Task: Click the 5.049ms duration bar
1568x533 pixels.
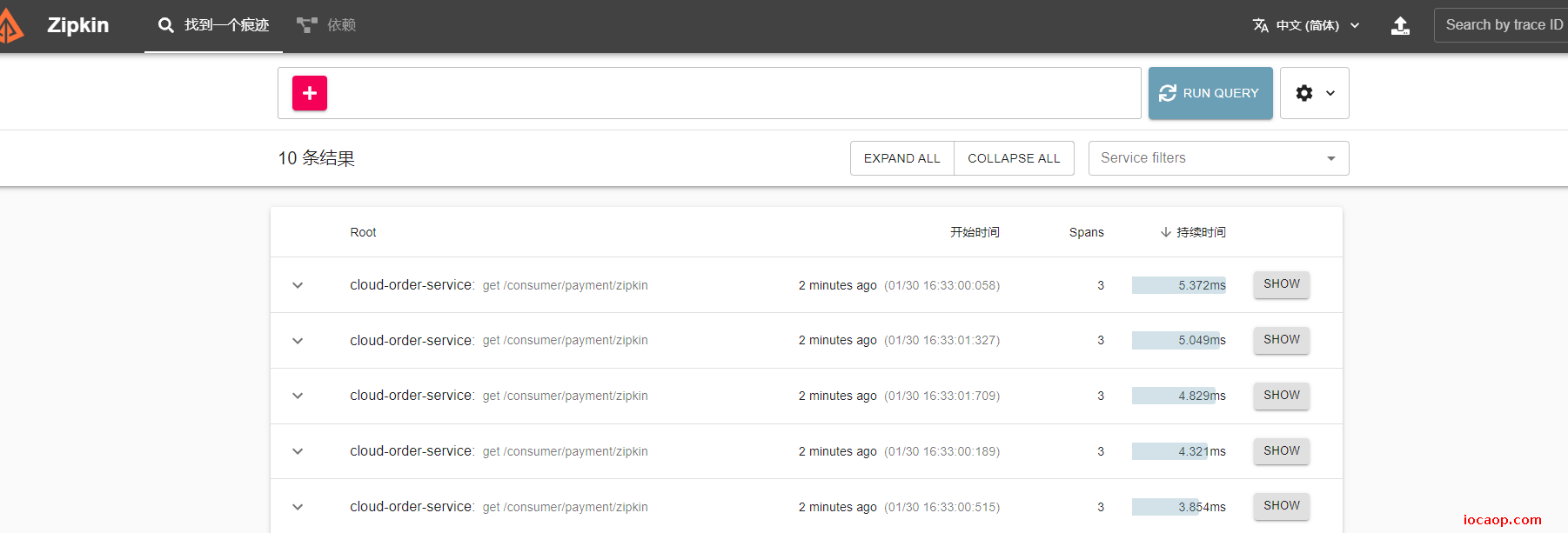Action: tap(1176, 341)
